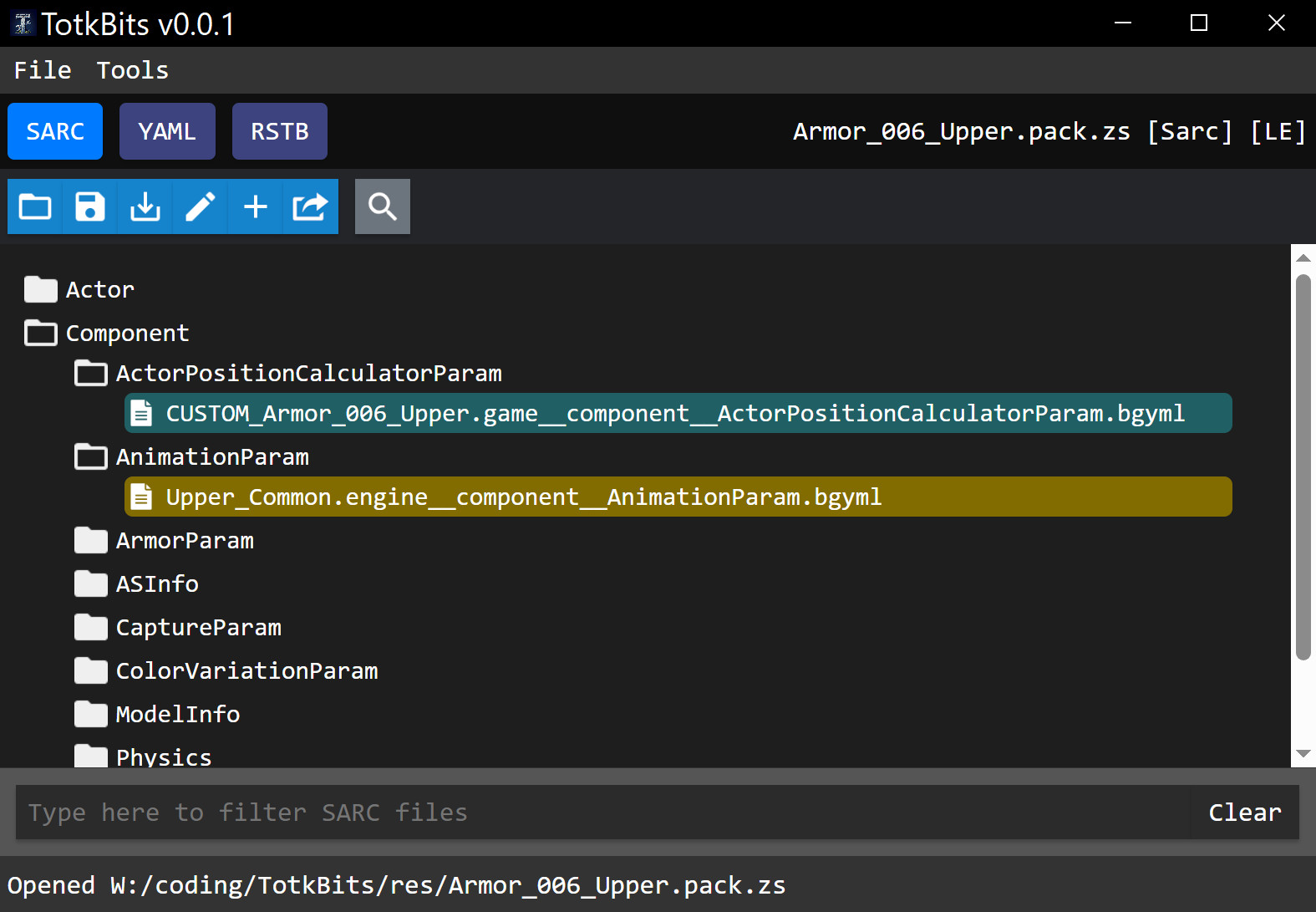The image size is (1316, 912).
Task: Switch to the RSTB tab
Action: 280,131
